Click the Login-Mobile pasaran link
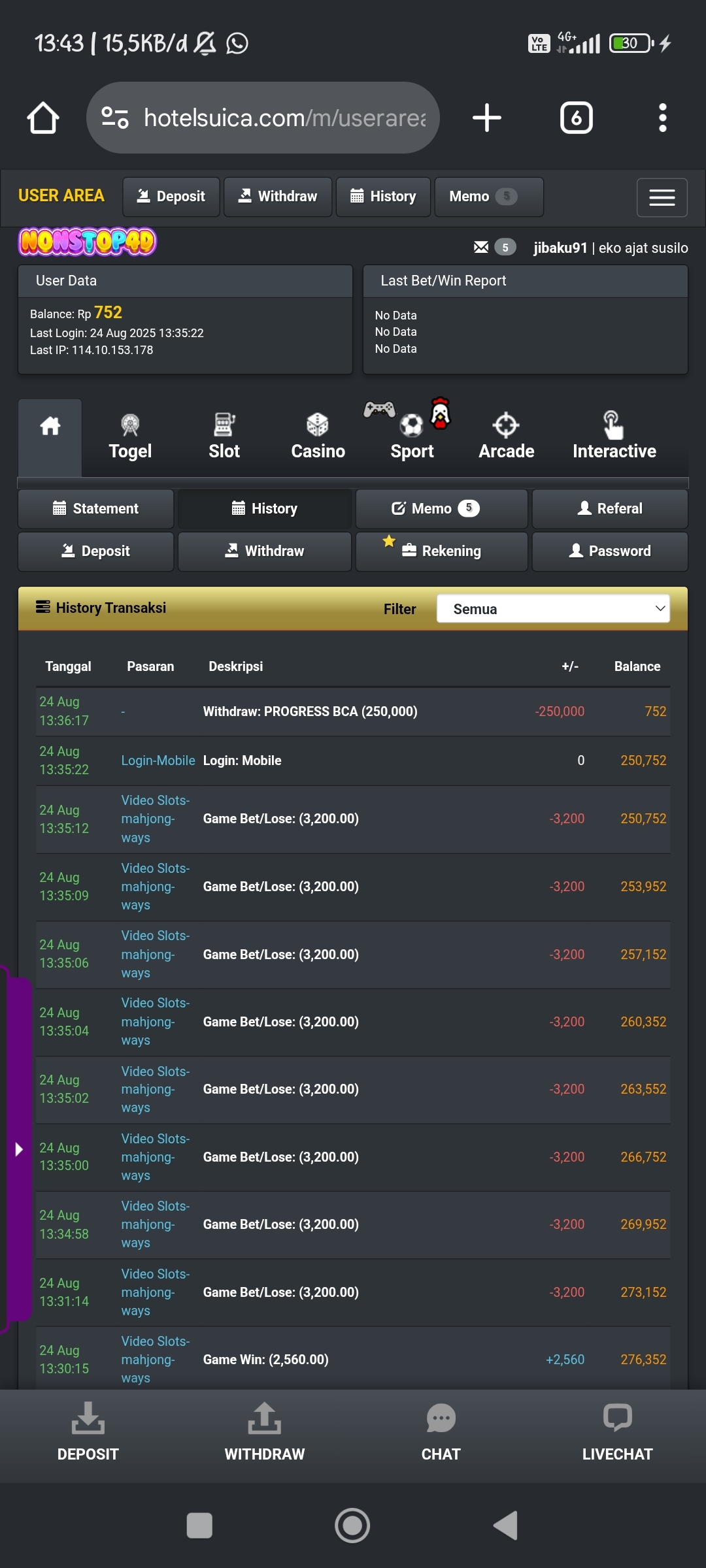This screenshot has height=1568, width=706. (158, 760)
